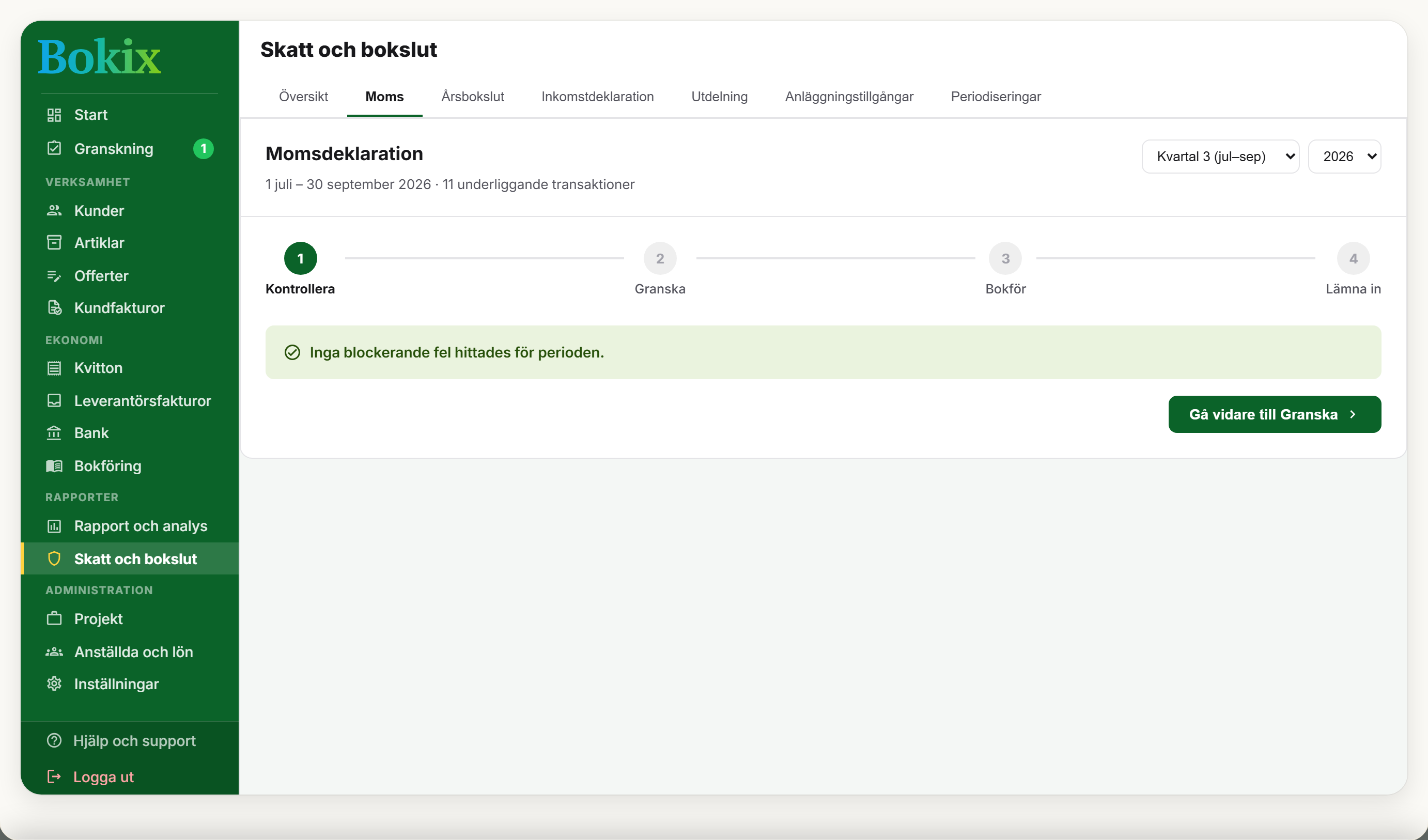This screenshot has height=840, width=1428.
Task: Open the 2026 year dropdown
Action: pyautogui.click(x=1344, y=157)
